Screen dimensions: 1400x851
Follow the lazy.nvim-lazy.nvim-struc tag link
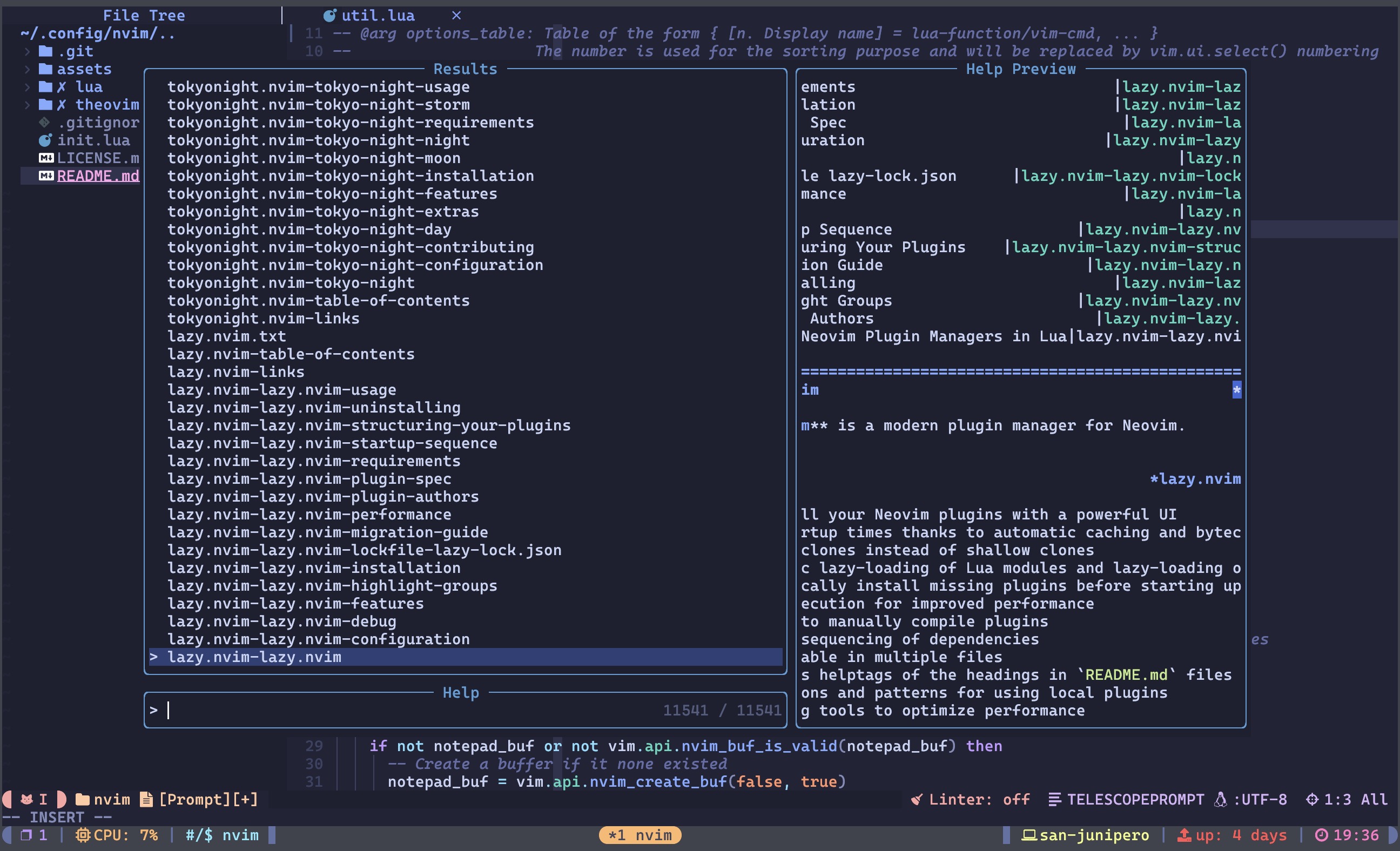[1127, 247]
